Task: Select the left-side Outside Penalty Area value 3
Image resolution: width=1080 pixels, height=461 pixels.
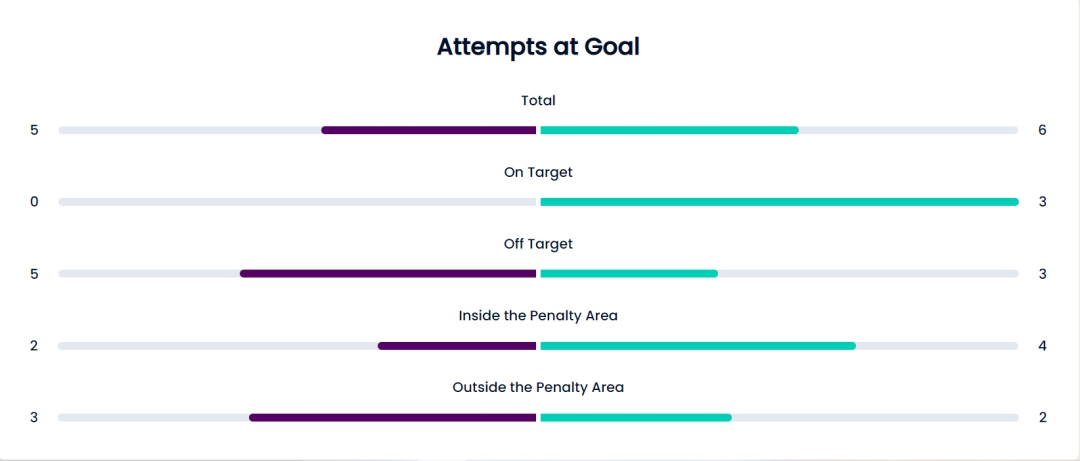Action: click(x=34, y=417)
